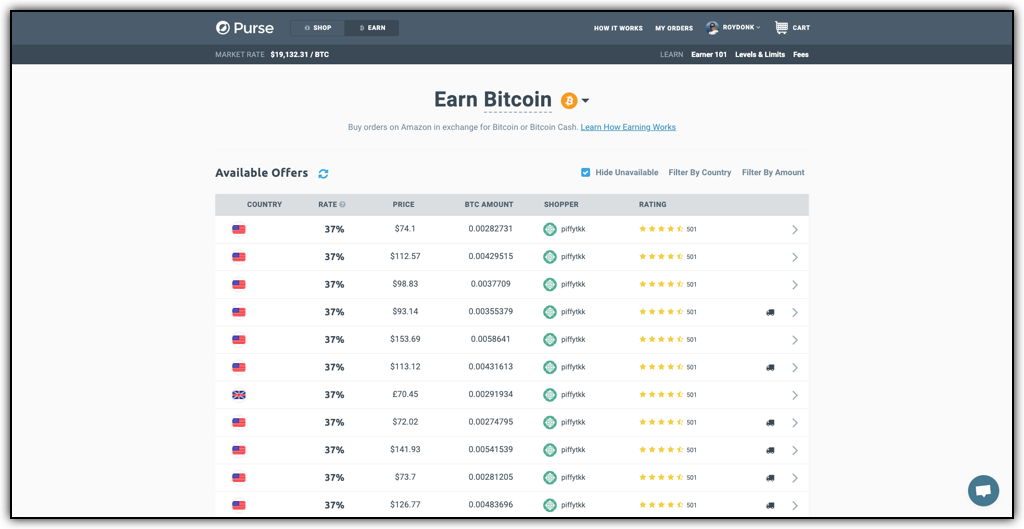Open the $72.02 offer chevron

click(x=795, y=423)
